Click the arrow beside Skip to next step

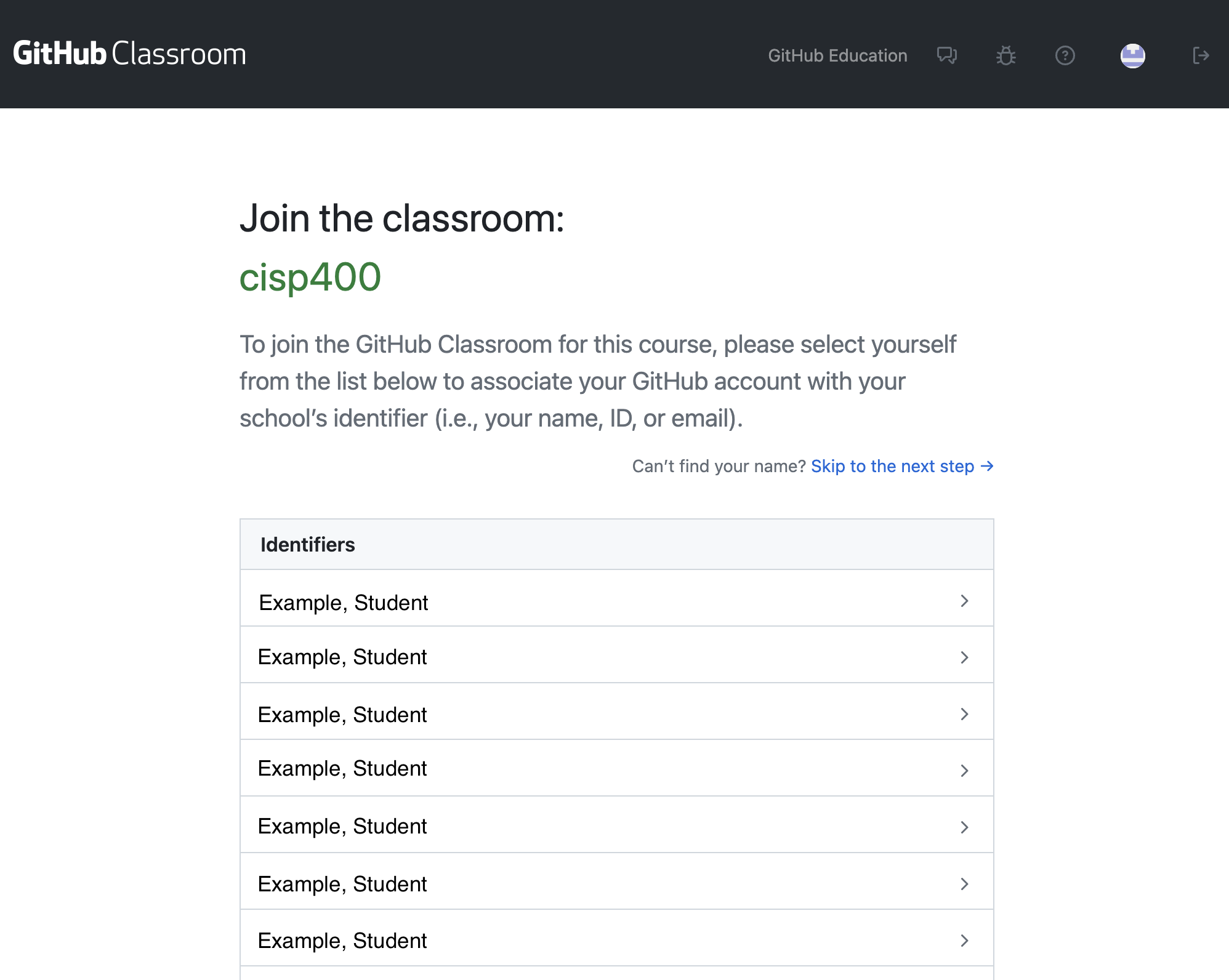pyautogui.click(x=987, y=466)
